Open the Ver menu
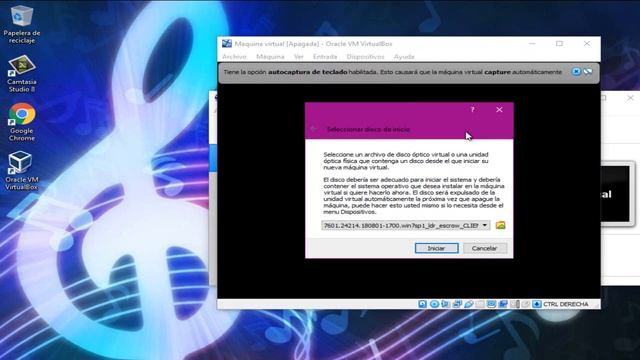 [x=299, y=57]
